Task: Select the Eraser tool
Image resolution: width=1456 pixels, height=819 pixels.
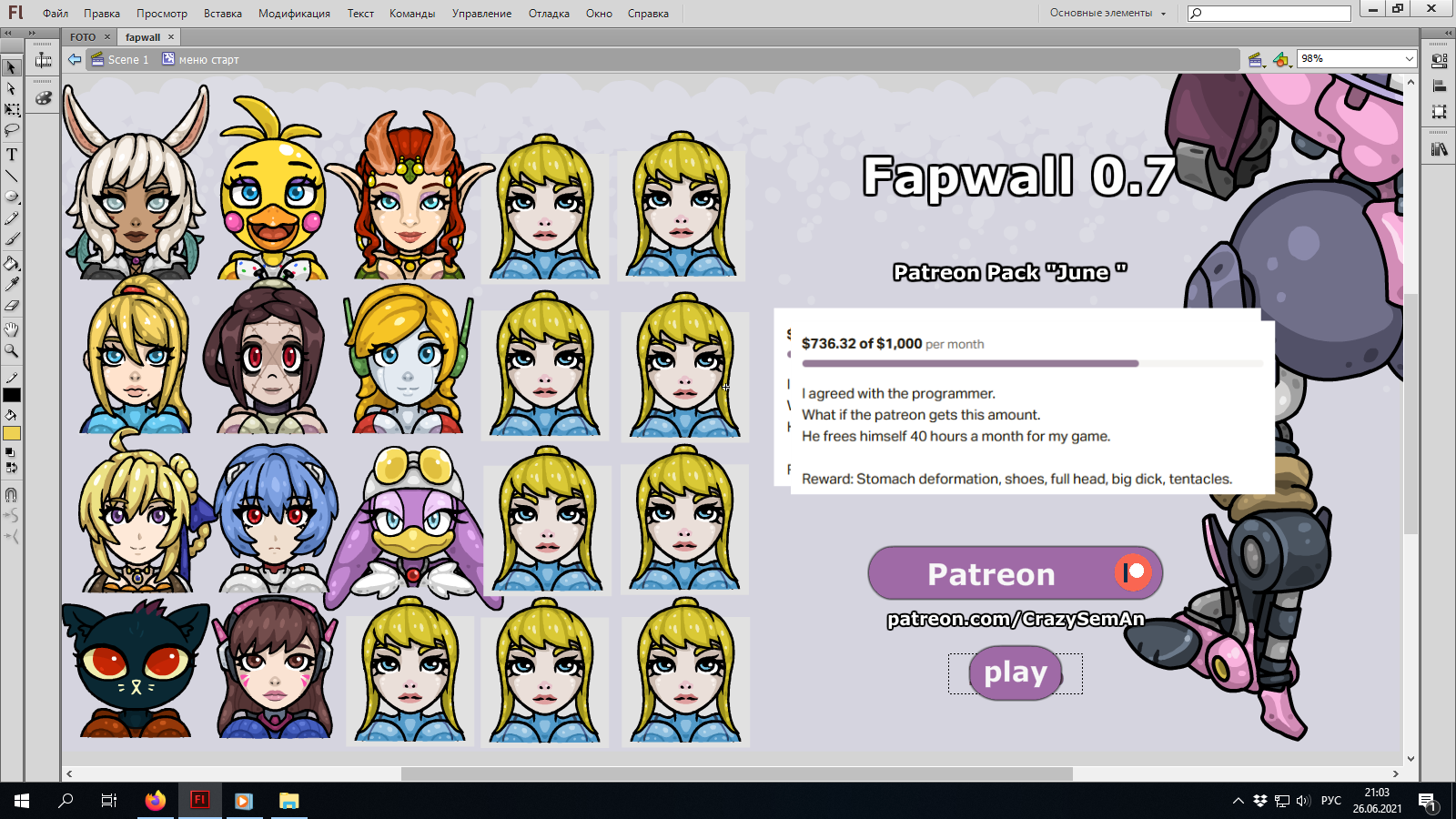Action: click(12, 306)
